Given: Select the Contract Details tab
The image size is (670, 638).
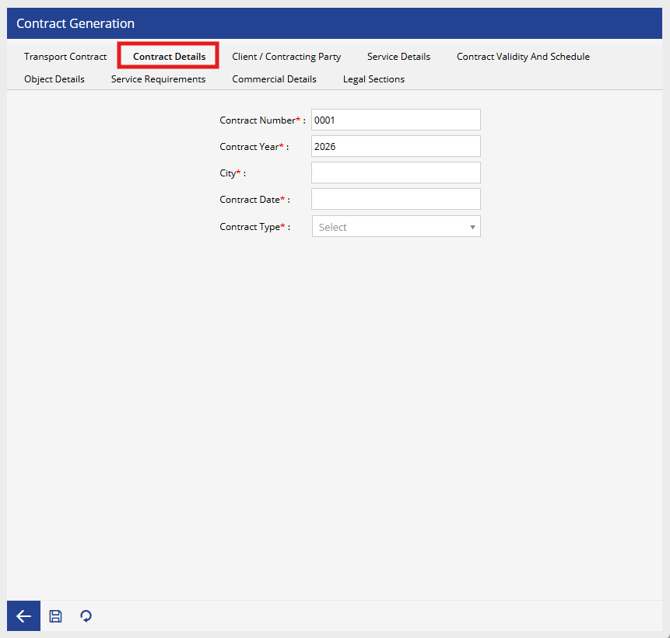Looking at the screenshot, I should [169, 56].
